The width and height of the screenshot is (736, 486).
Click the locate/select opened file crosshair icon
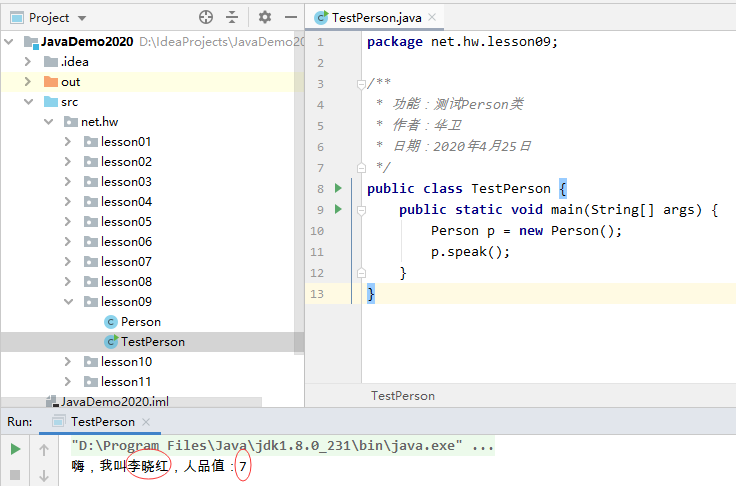click(206, 17)
